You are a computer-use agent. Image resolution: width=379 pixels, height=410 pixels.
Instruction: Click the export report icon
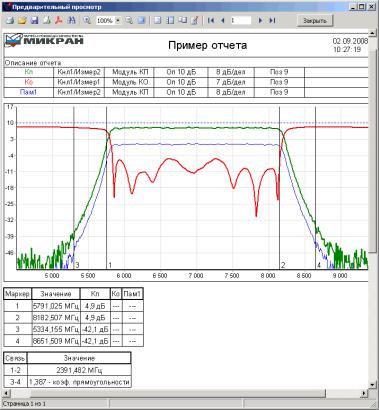[x=47, y=21]
